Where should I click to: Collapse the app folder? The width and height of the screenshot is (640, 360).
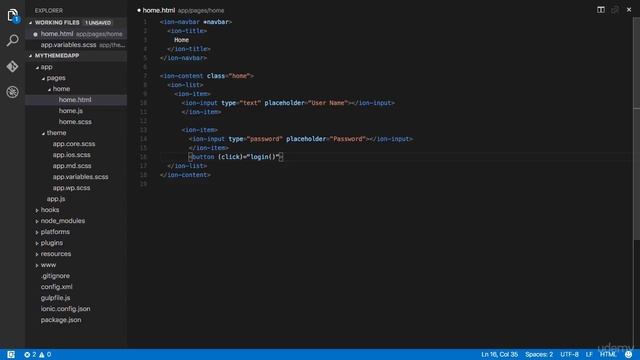coord(37,67)
